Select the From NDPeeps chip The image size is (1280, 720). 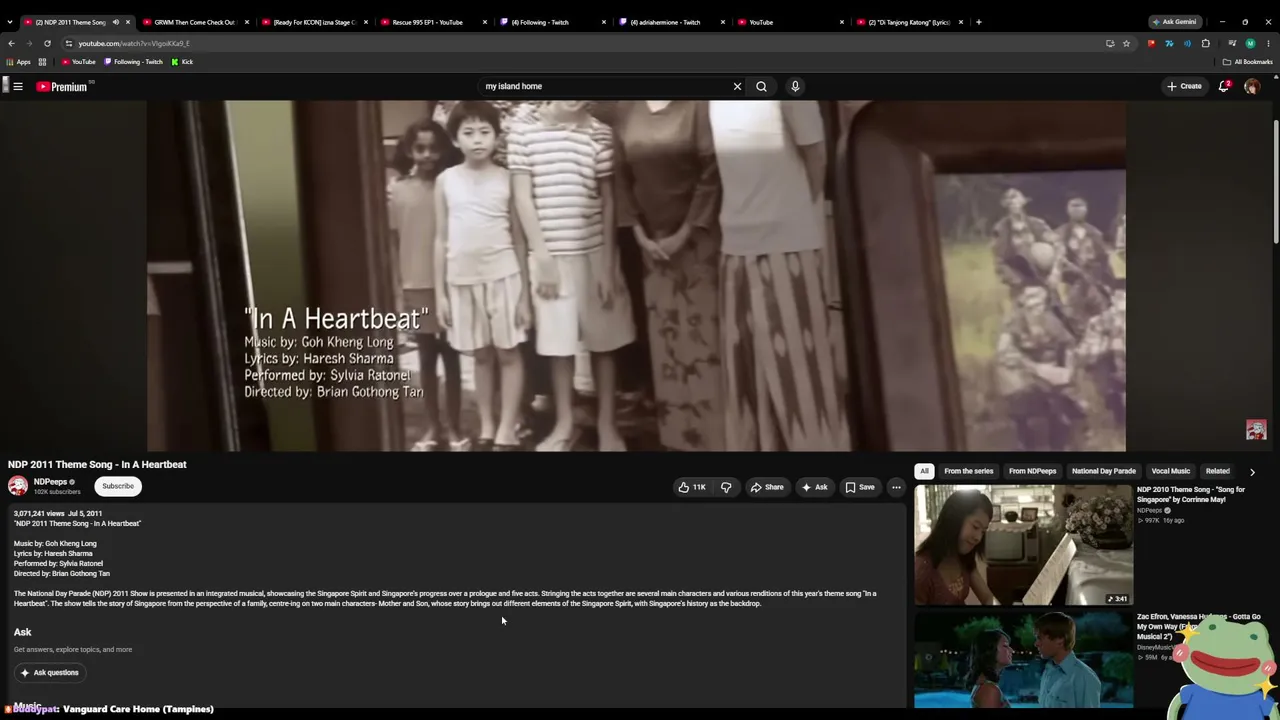1033,471
